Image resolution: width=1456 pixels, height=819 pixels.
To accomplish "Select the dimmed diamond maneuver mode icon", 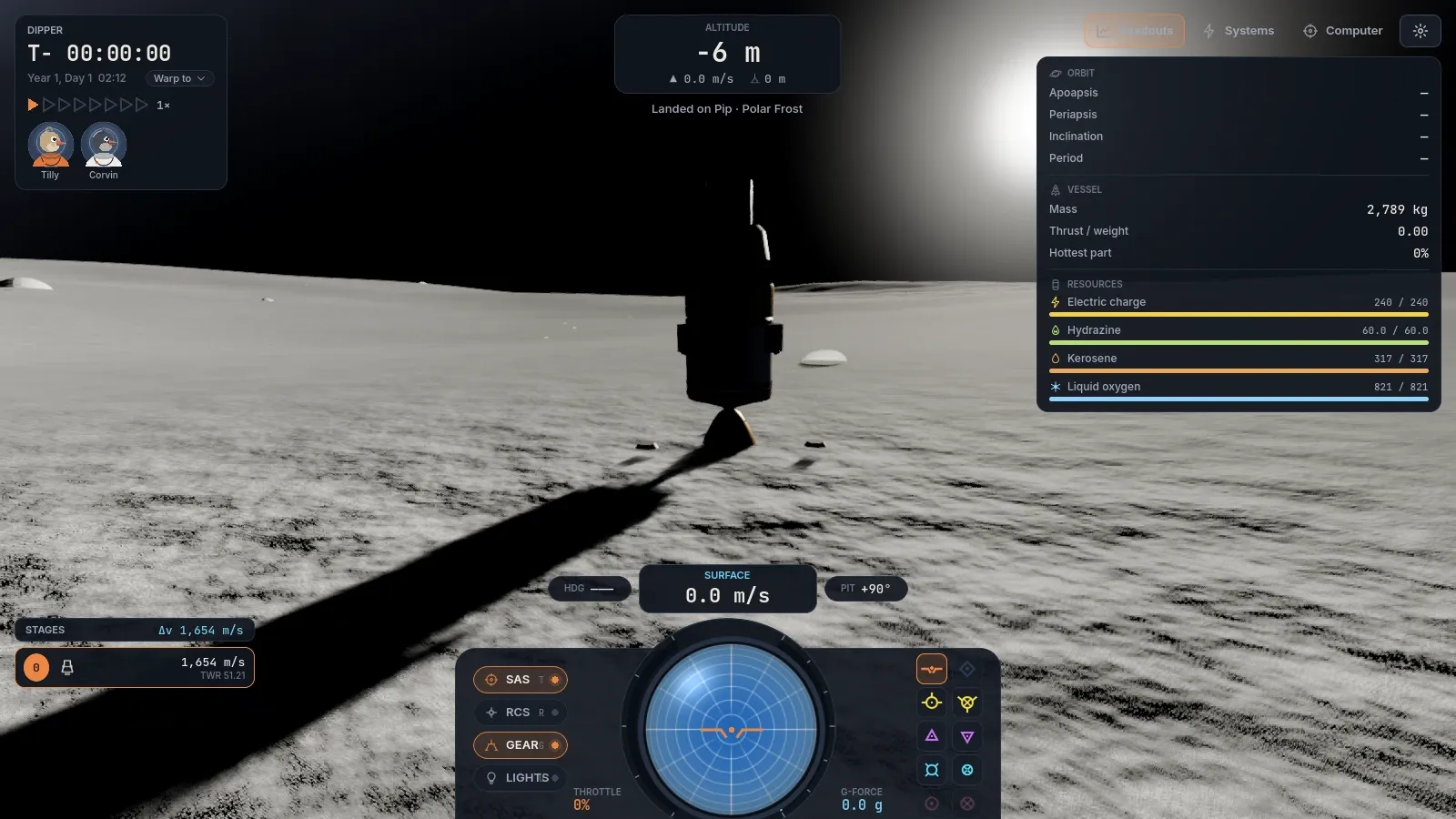I will (967, 669).
